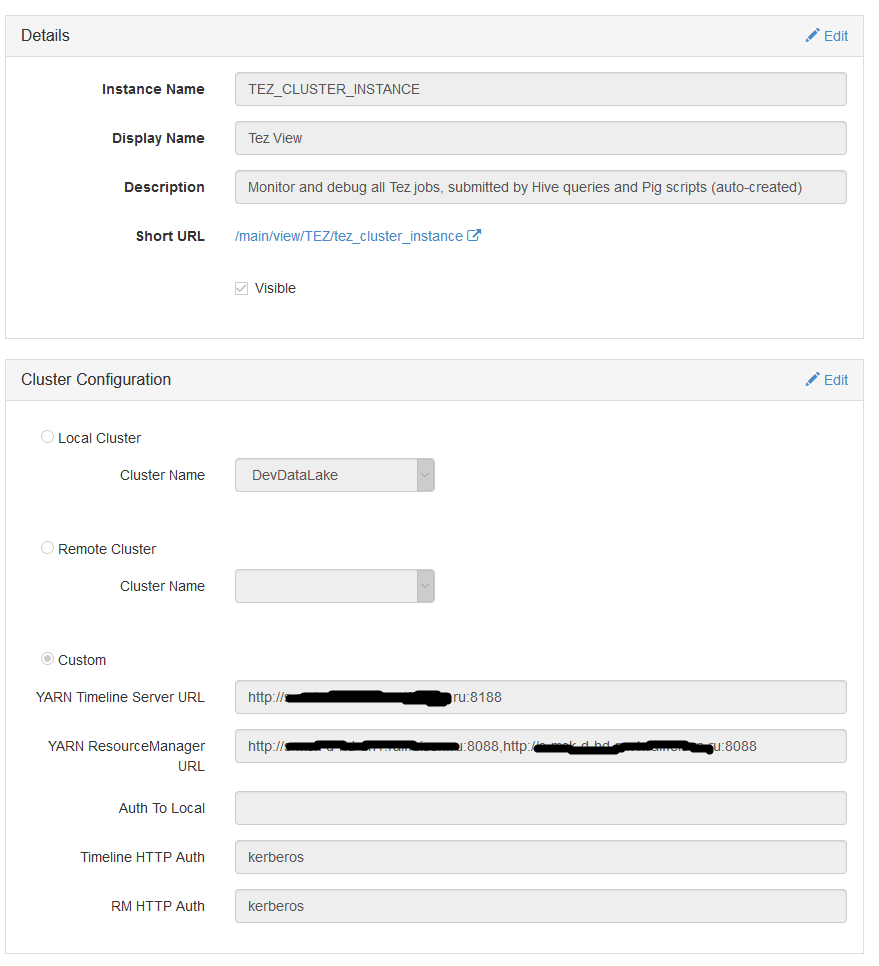
Task: Click the pencil icon in Cluster Configuration header
Action: [x=813, y=379]
